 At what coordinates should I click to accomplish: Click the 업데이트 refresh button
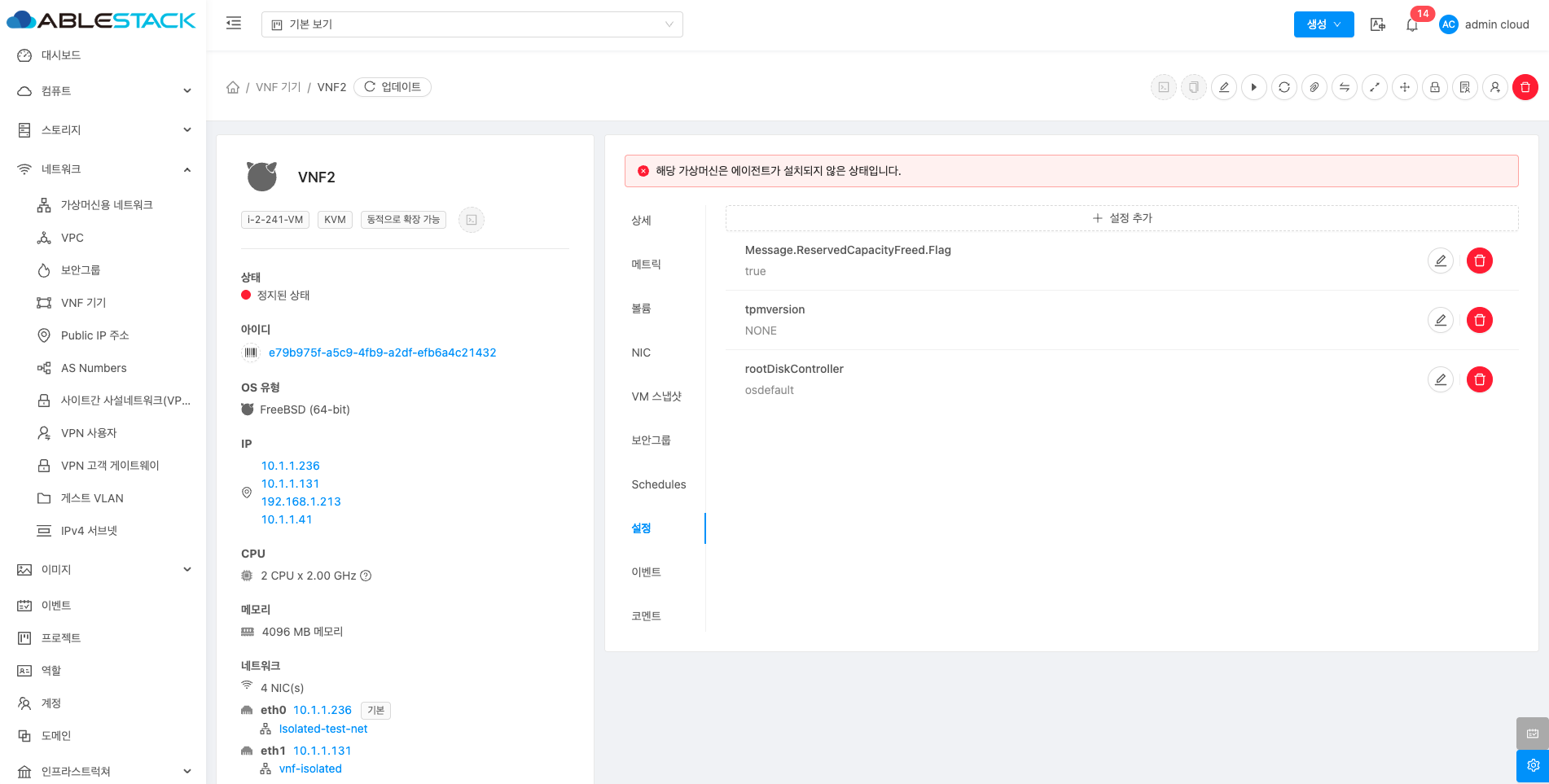(x=393, y=87)
